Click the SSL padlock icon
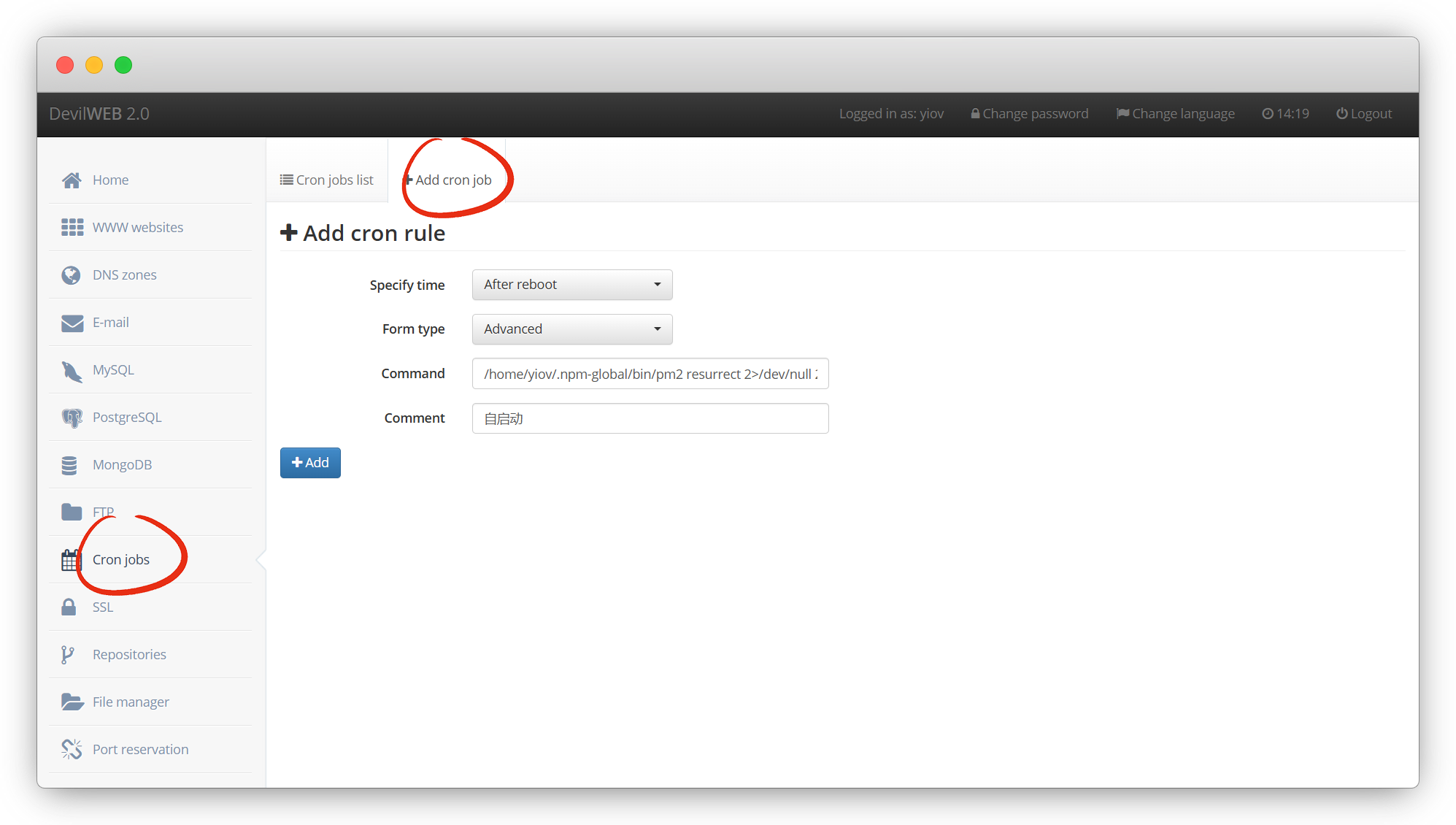1456x825 pixels. coord(69,607)
